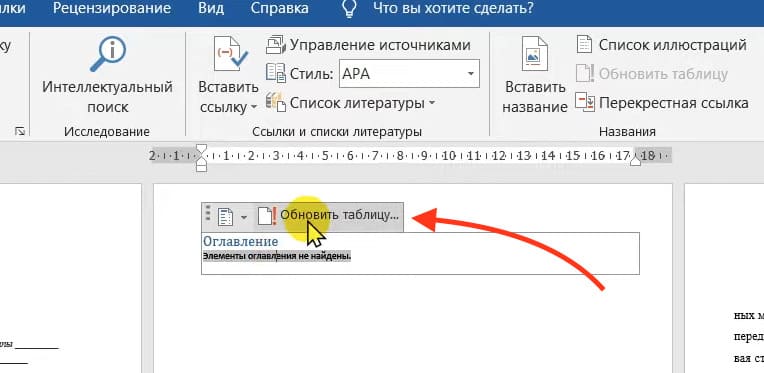Click the 'Элементы оглавления не найдены.' text

click(x=277, y=256)
